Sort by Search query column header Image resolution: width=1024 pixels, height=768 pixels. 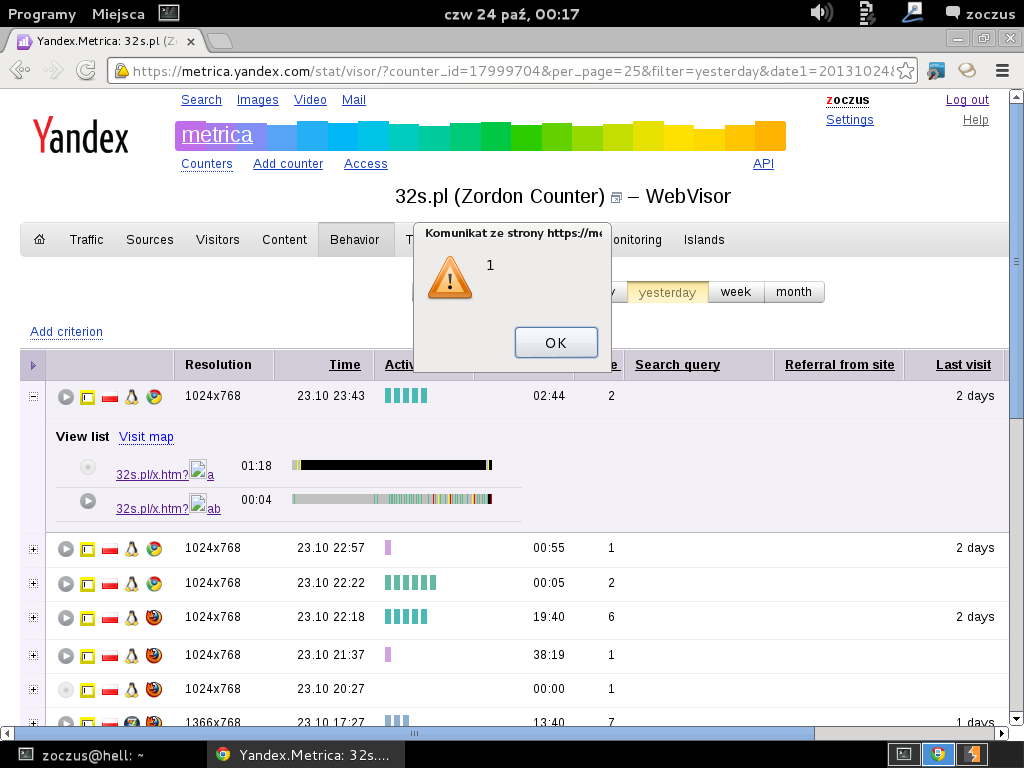pos(677,365)
